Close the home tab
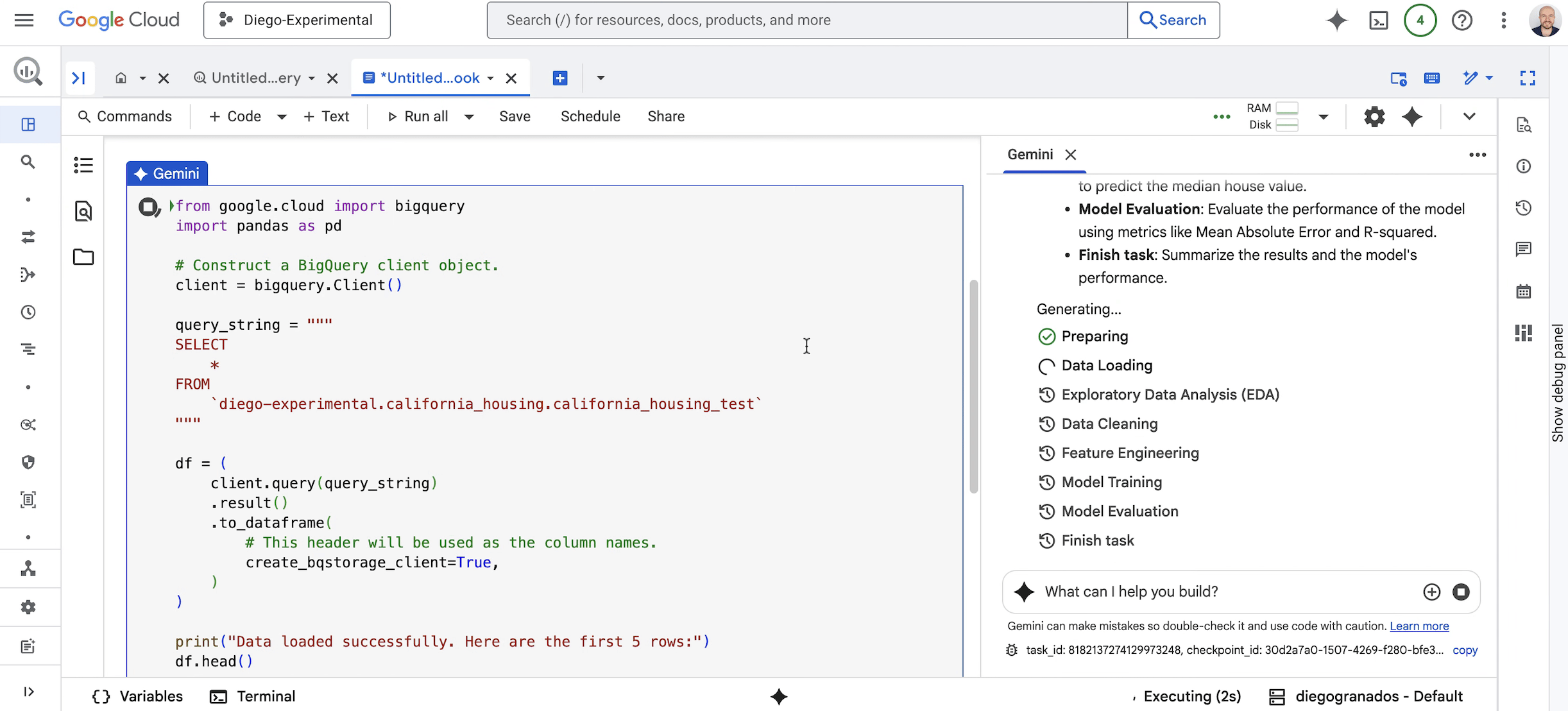 [x=164, y=78]
